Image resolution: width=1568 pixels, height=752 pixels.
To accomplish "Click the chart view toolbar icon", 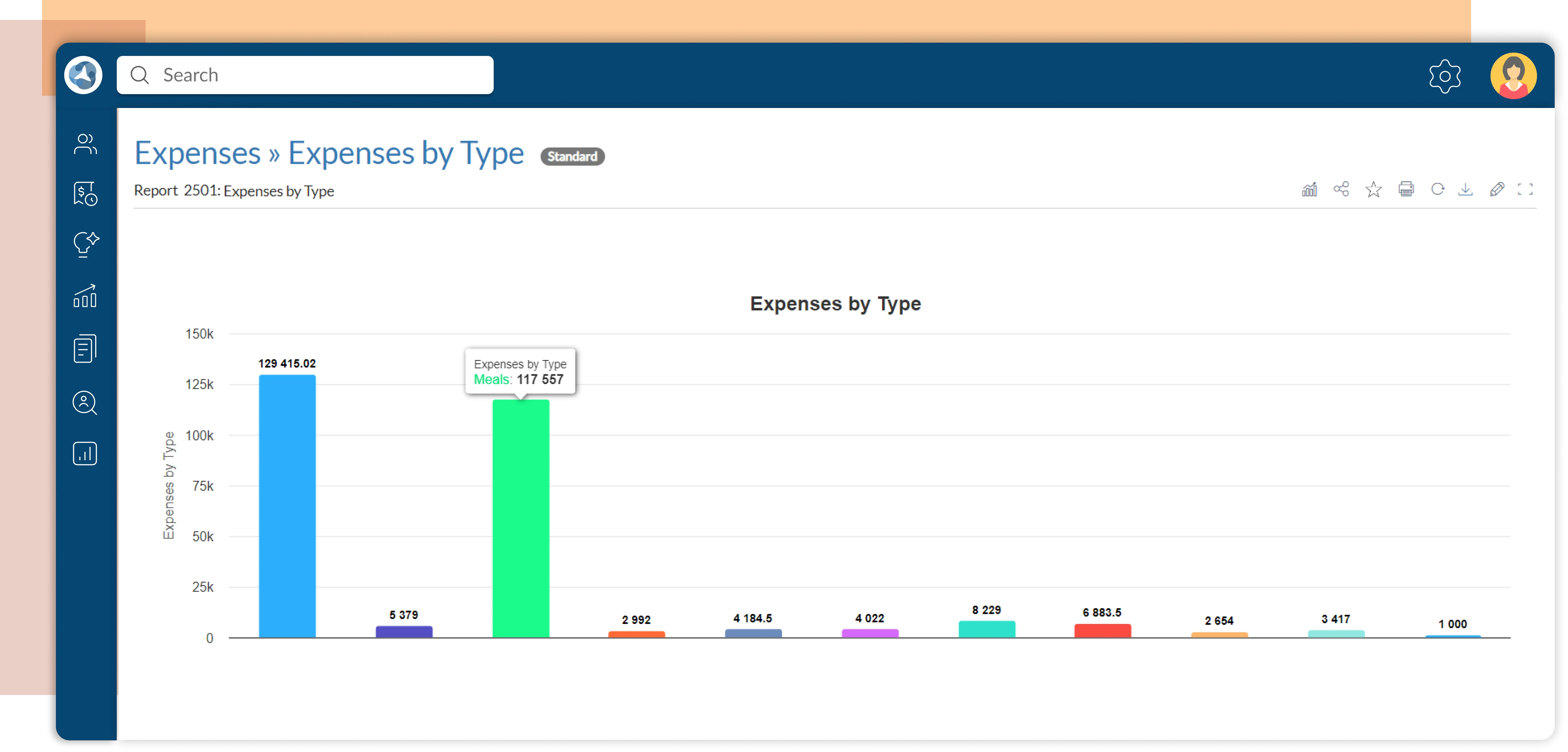I will (x=1309, y=189).
